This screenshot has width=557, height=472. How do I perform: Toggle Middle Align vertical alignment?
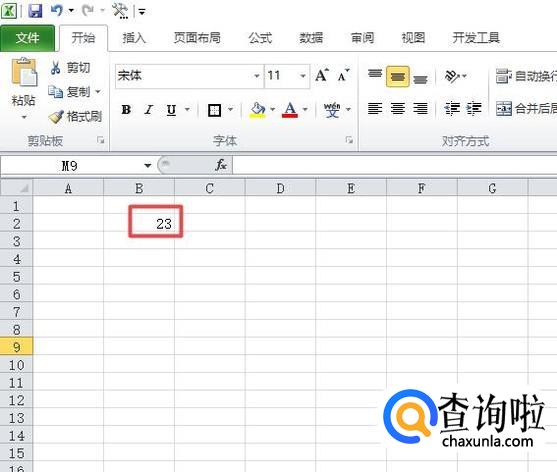point(398,76)
